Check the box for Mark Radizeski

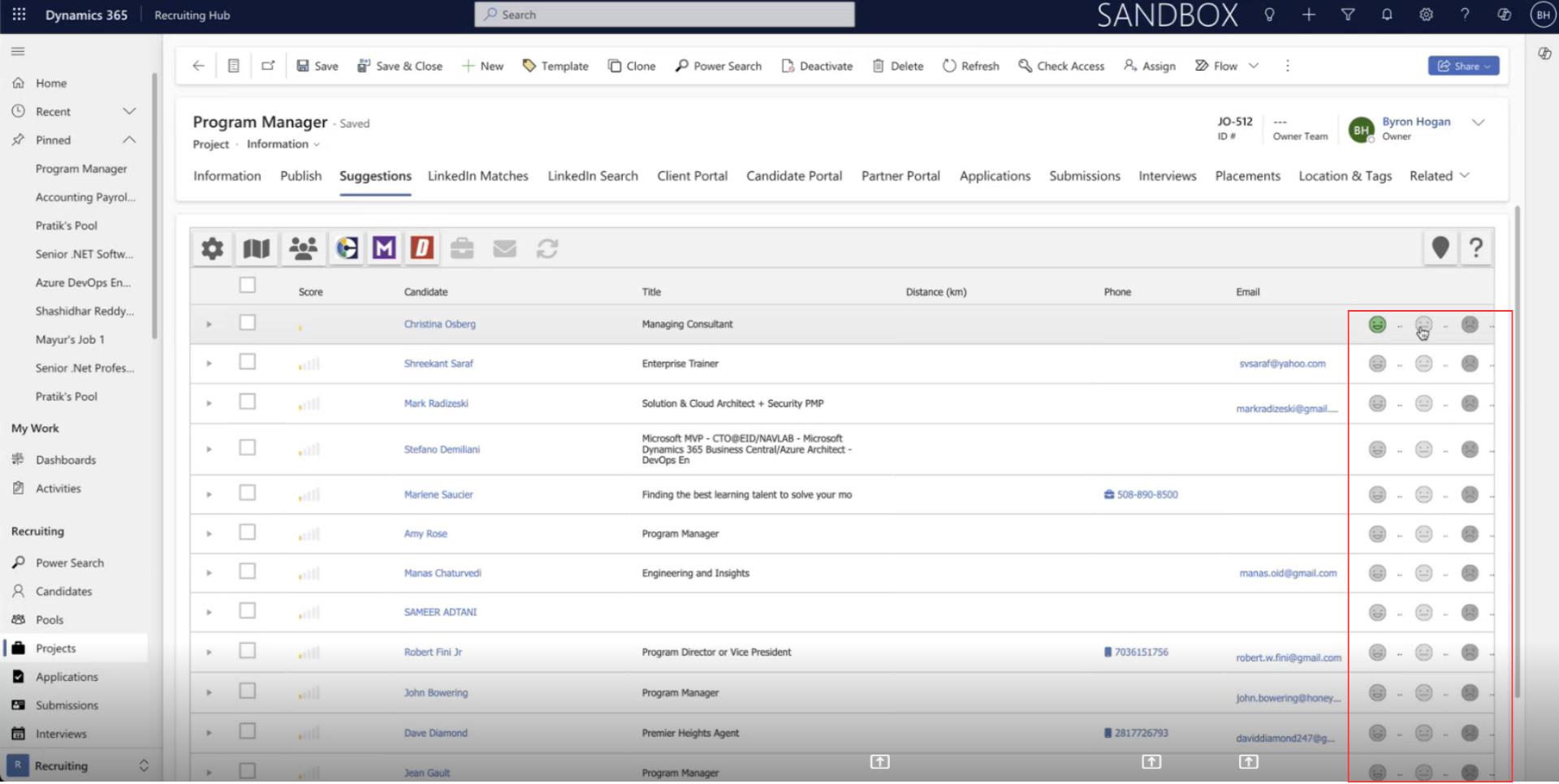click(248, 402)
